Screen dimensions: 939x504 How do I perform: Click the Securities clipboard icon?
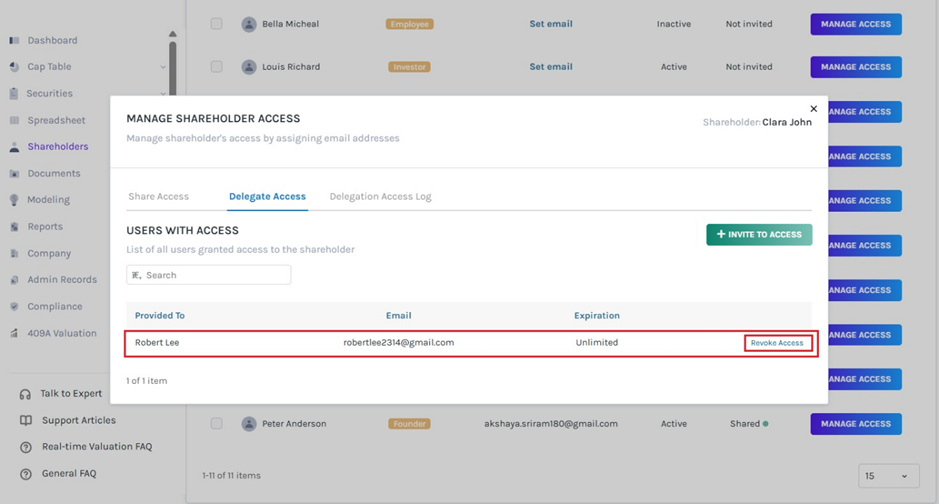[14, 93]
